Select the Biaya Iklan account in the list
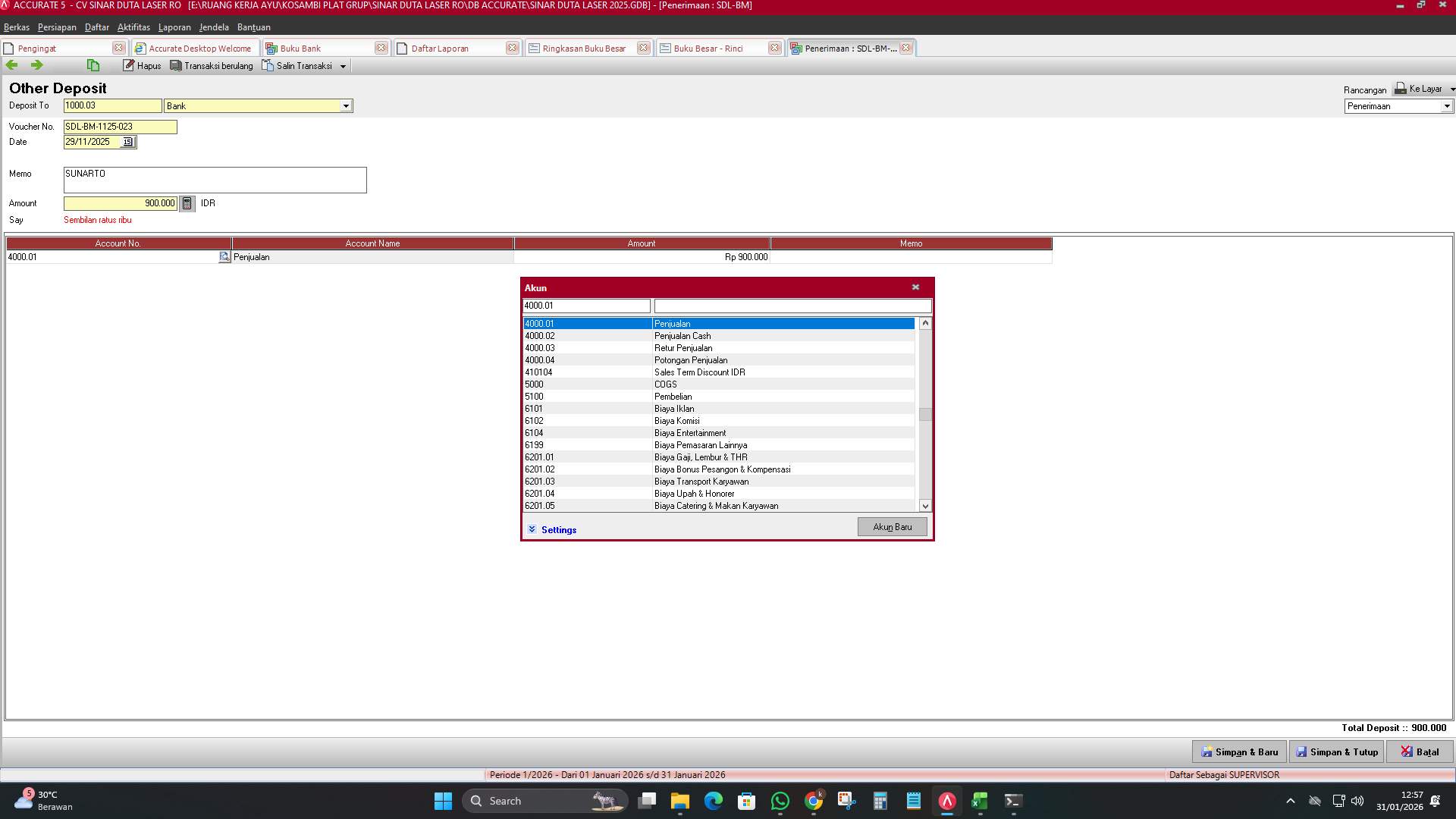 pyautogui.click(x=719, y=409)
